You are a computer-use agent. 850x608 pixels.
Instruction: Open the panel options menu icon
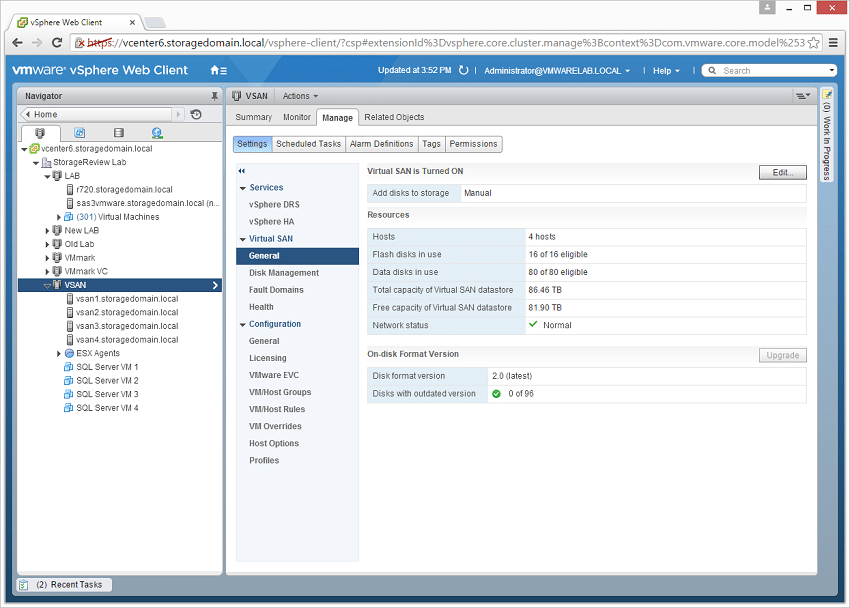pos(803,96)
